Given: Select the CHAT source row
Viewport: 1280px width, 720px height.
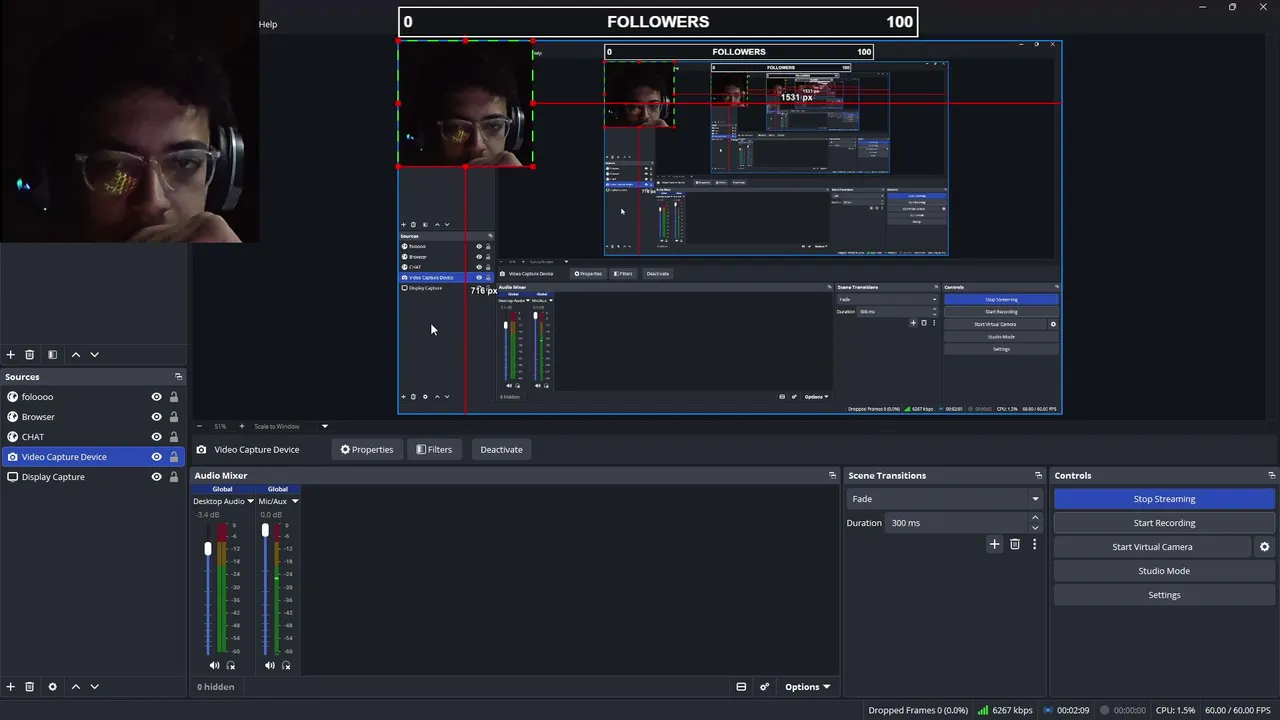Looking at the screenshot, I should (x=93, y=437).
